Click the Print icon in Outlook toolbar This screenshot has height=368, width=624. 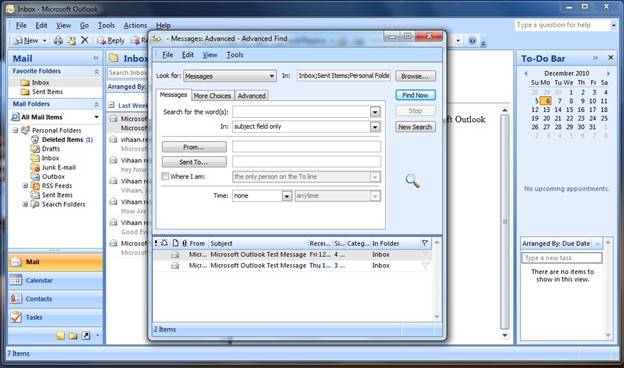pos(58,40)
